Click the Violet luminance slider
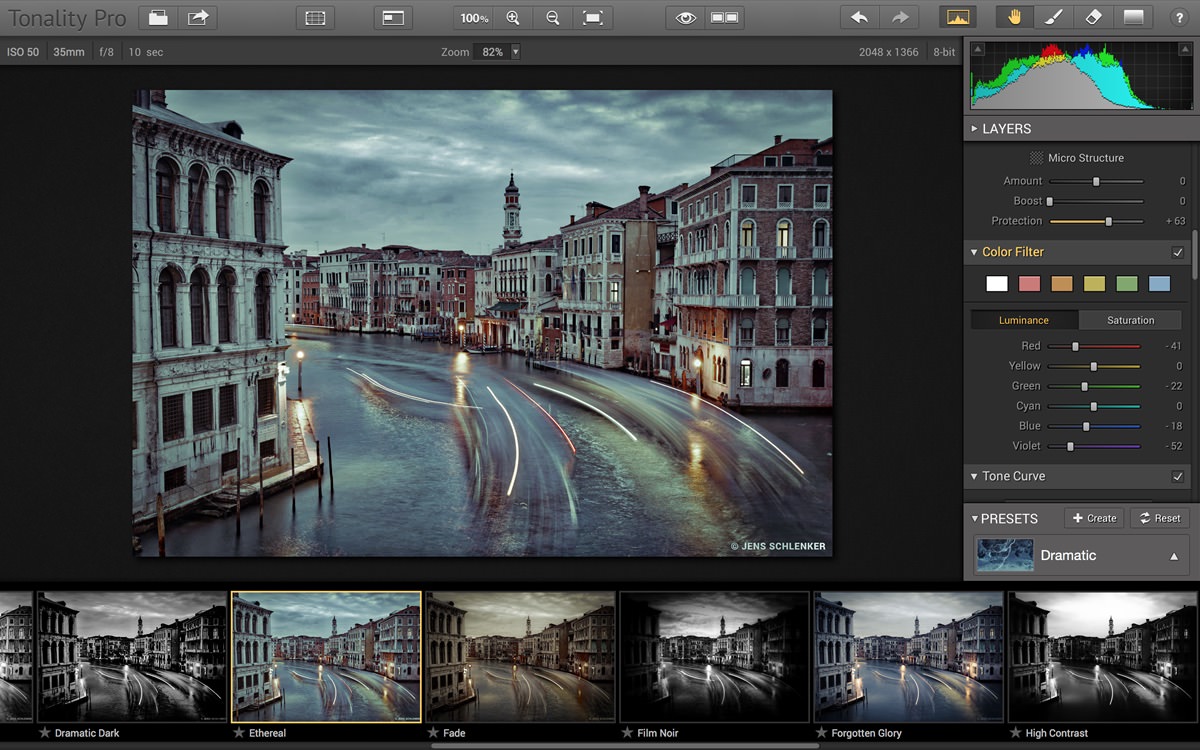The height and width of the screenshot is (750, 1200). pyautogui.click(x=1094, y=446)
